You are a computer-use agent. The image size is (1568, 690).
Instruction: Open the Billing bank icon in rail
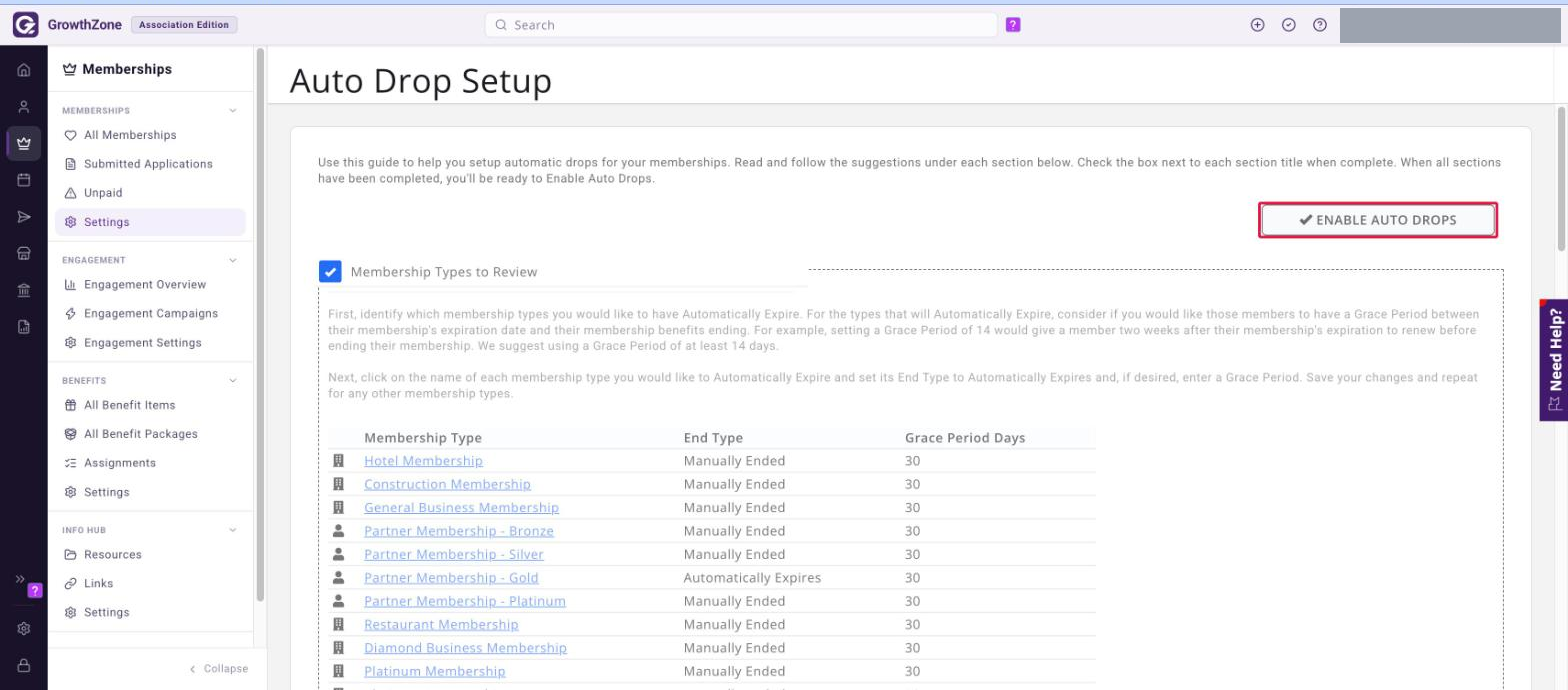(24, 290)
